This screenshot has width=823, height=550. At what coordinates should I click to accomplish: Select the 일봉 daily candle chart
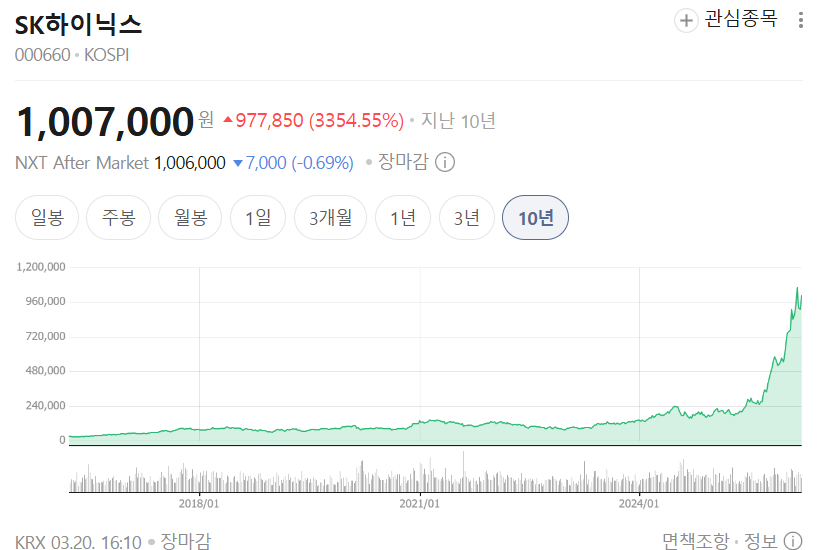(47, 218)
